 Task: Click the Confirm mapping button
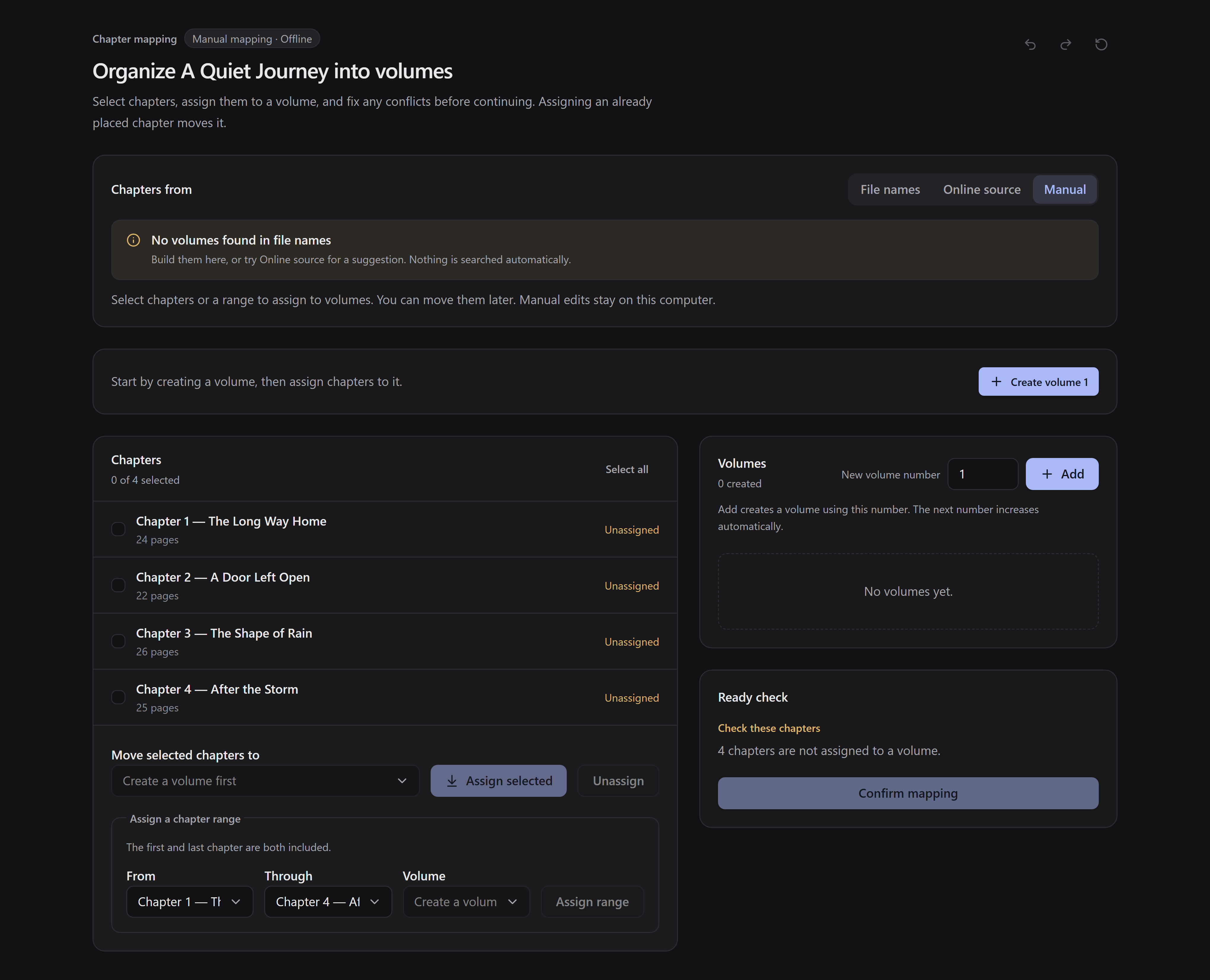click(907, 793)
